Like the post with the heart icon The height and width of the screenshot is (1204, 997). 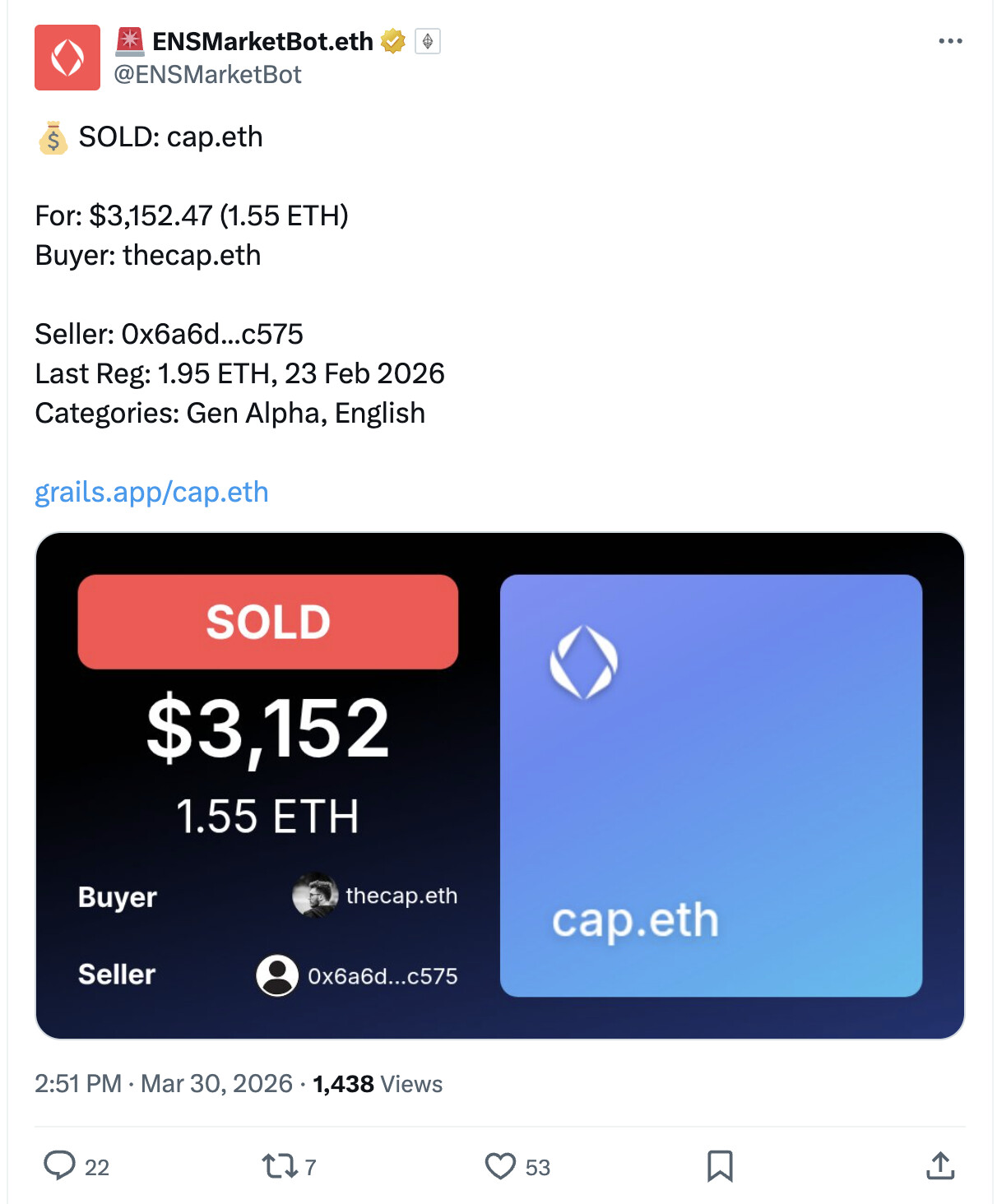[x=500, y=1165]
